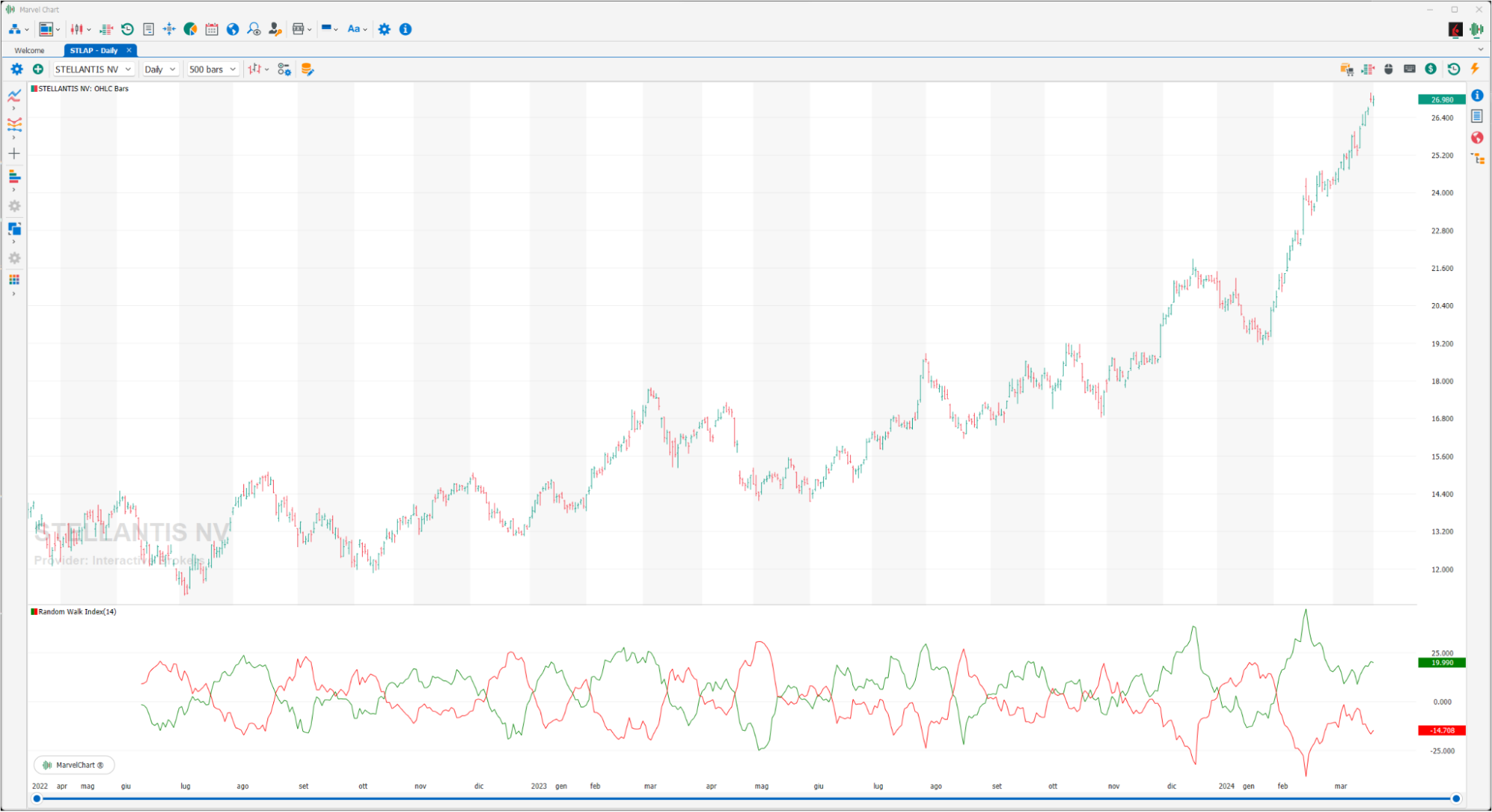The height and width of the screenshot is (812, 1492).
Task: Toggle mouse trading icon in chart toolbar
Action: (x=1388, y=69)
